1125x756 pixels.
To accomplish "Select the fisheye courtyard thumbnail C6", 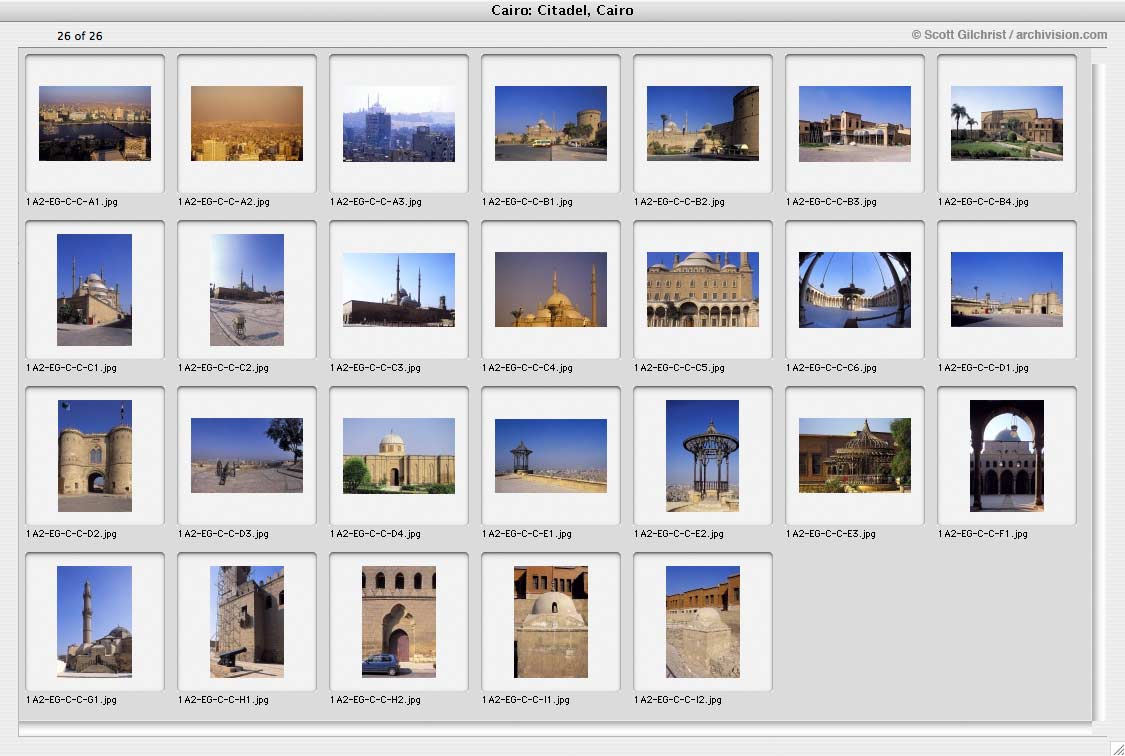I will click(855, 290).
